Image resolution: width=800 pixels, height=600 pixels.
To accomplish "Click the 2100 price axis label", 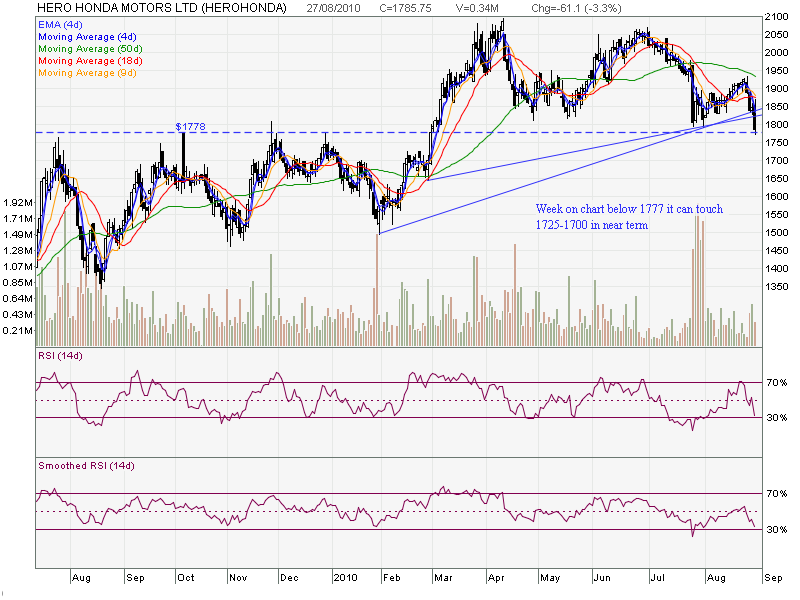I will tap(777, 17).
